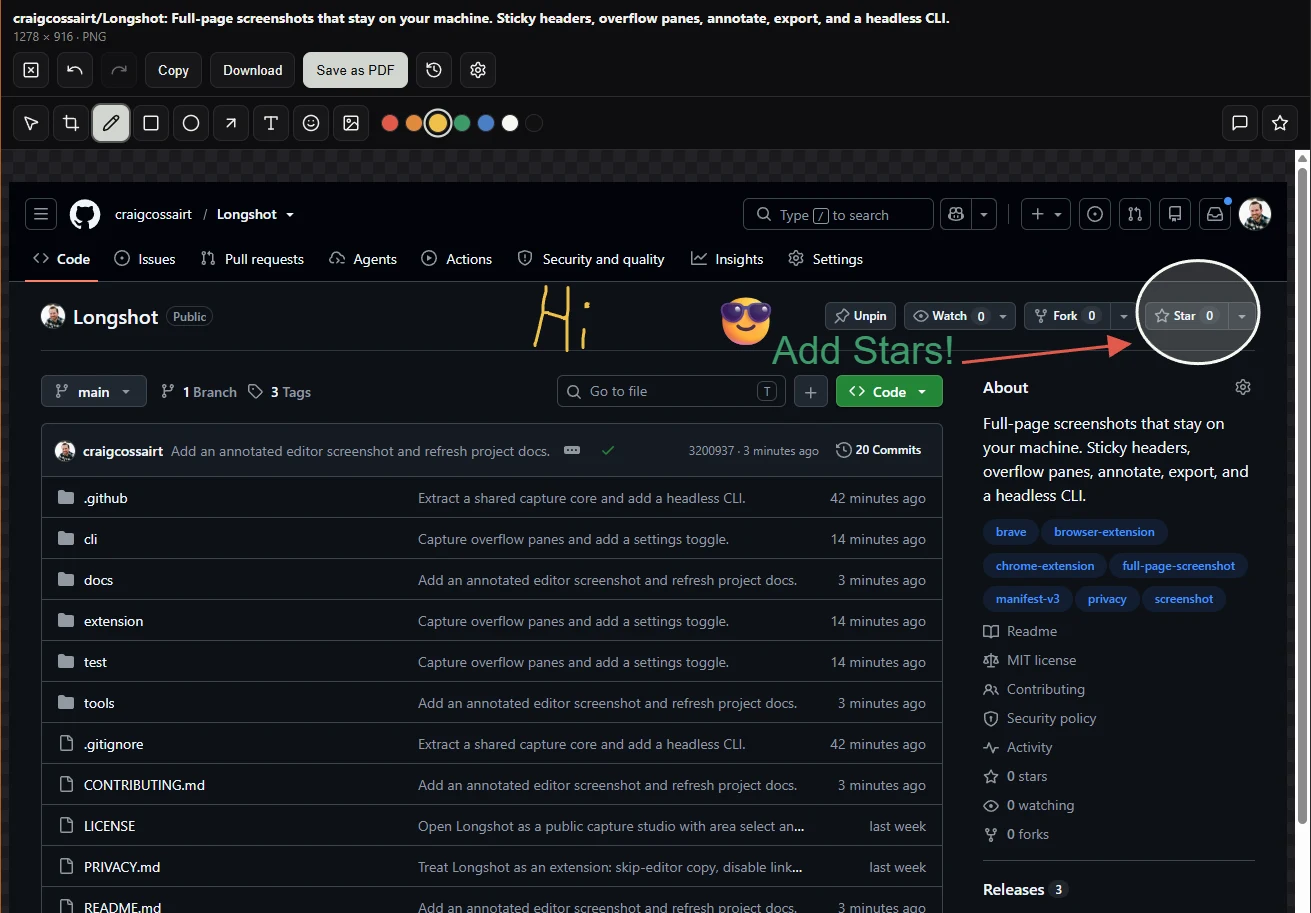
Task: Select the freehand pen tool
Action: point(111,123)
